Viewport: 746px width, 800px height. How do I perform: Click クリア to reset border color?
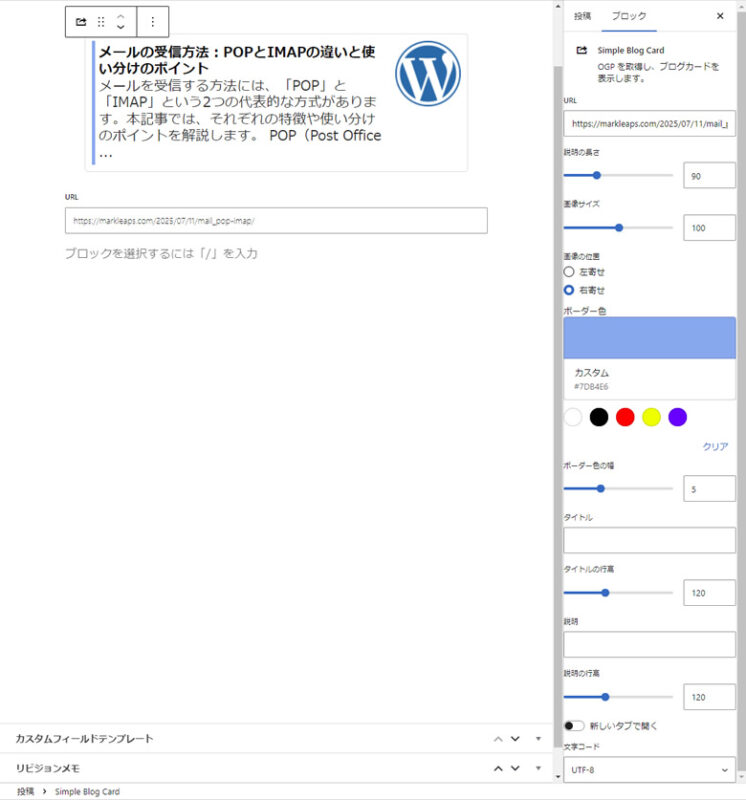click(x=715, y=447)
